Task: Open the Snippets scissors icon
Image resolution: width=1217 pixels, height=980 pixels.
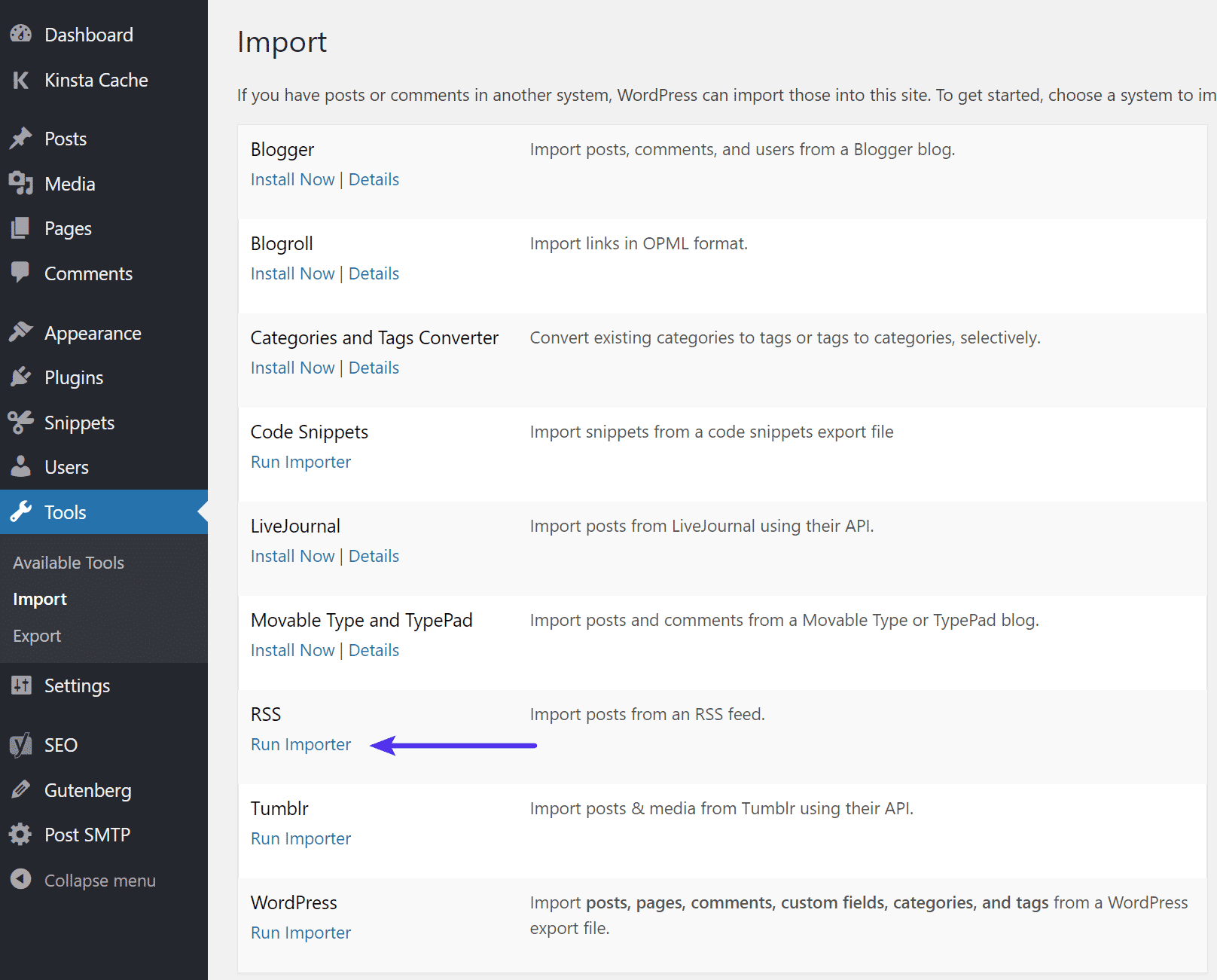Action: click(x=21, y=422)
